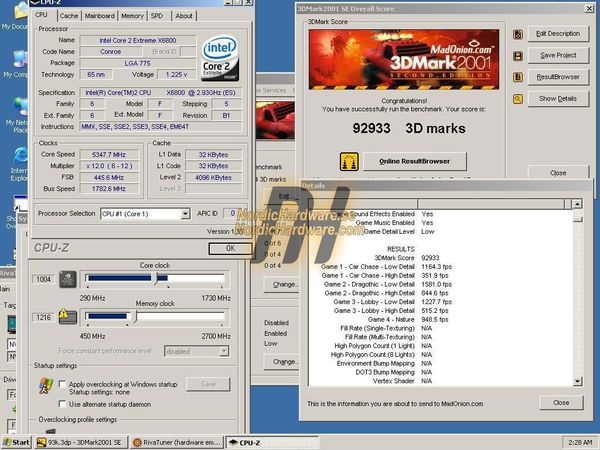This screenshot has height=450, width=600.
Task: Switch to 93k.3dp 3DMark2001 SE taskbar item
Action: pyautogui.click(x=81, y=442)
